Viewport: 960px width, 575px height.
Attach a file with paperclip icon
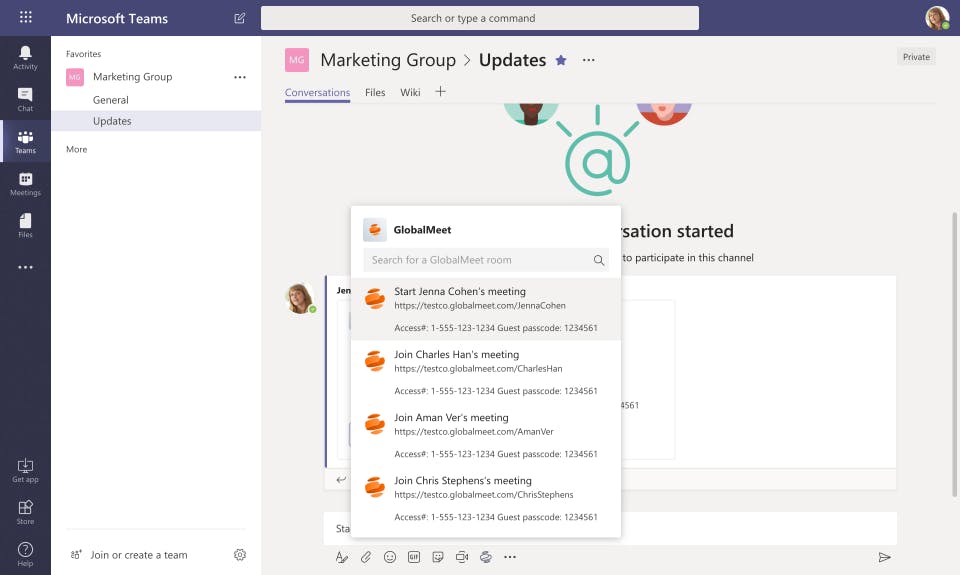click(366, 557)
